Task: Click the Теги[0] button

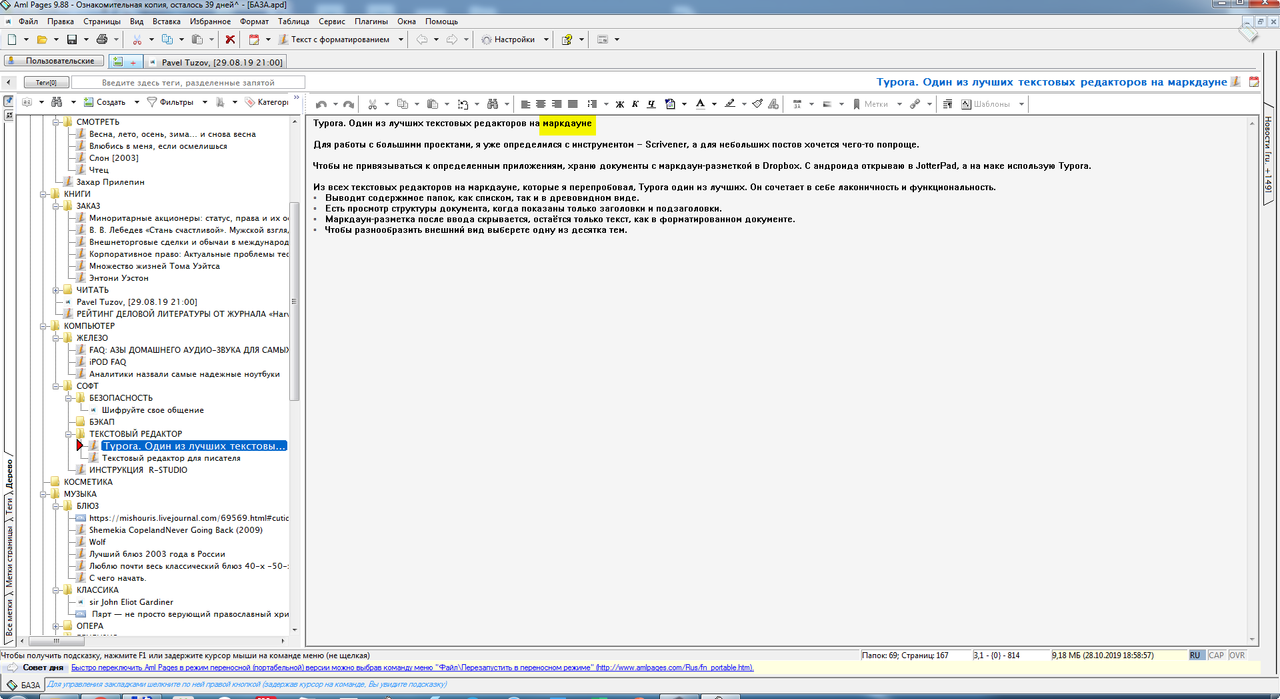Action: (x=46, y=82)
